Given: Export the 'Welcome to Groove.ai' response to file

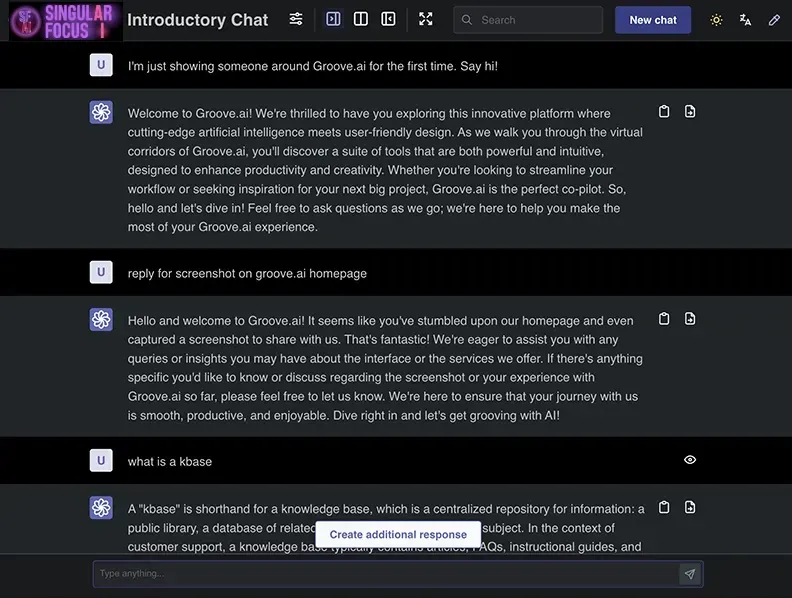Looking at the screenshot, I should coord(690,111).
